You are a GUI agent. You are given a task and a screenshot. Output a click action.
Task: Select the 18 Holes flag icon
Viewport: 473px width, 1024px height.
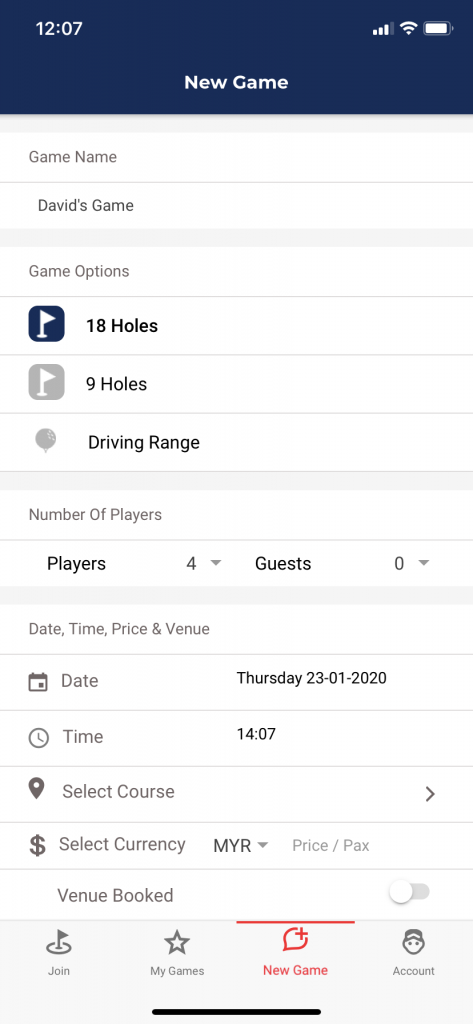coord(46,324)
